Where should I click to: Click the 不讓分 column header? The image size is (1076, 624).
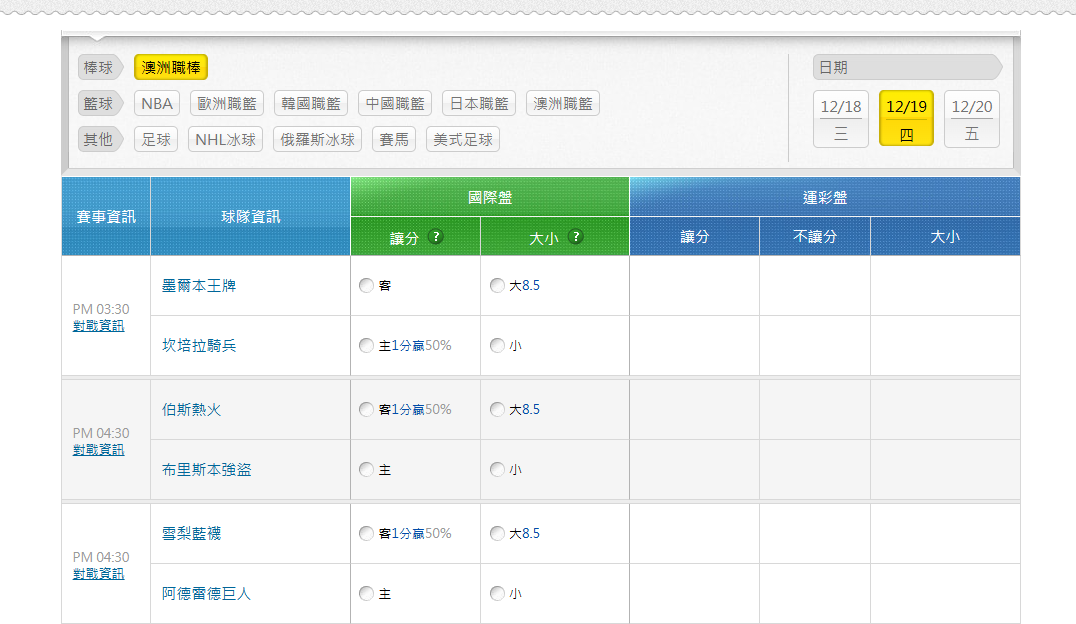815,237
